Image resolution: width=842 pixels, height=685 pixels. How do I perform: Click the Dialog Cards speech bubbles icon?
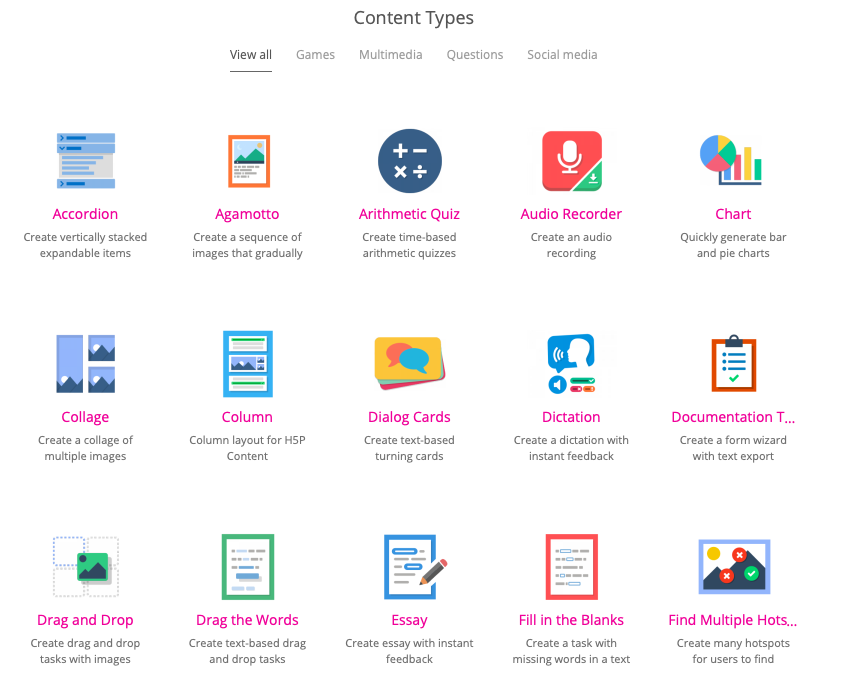click(x=409, y=364)
